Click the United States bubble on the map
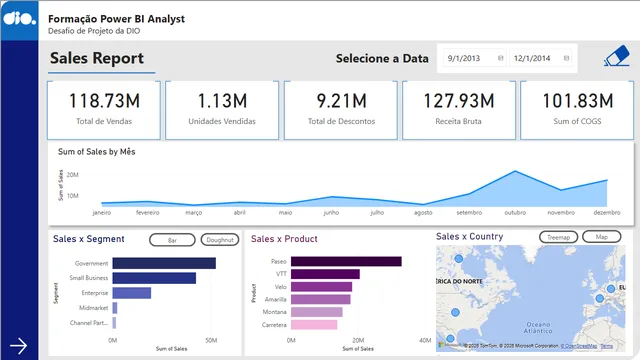640x360 pixels. (456, 312)
